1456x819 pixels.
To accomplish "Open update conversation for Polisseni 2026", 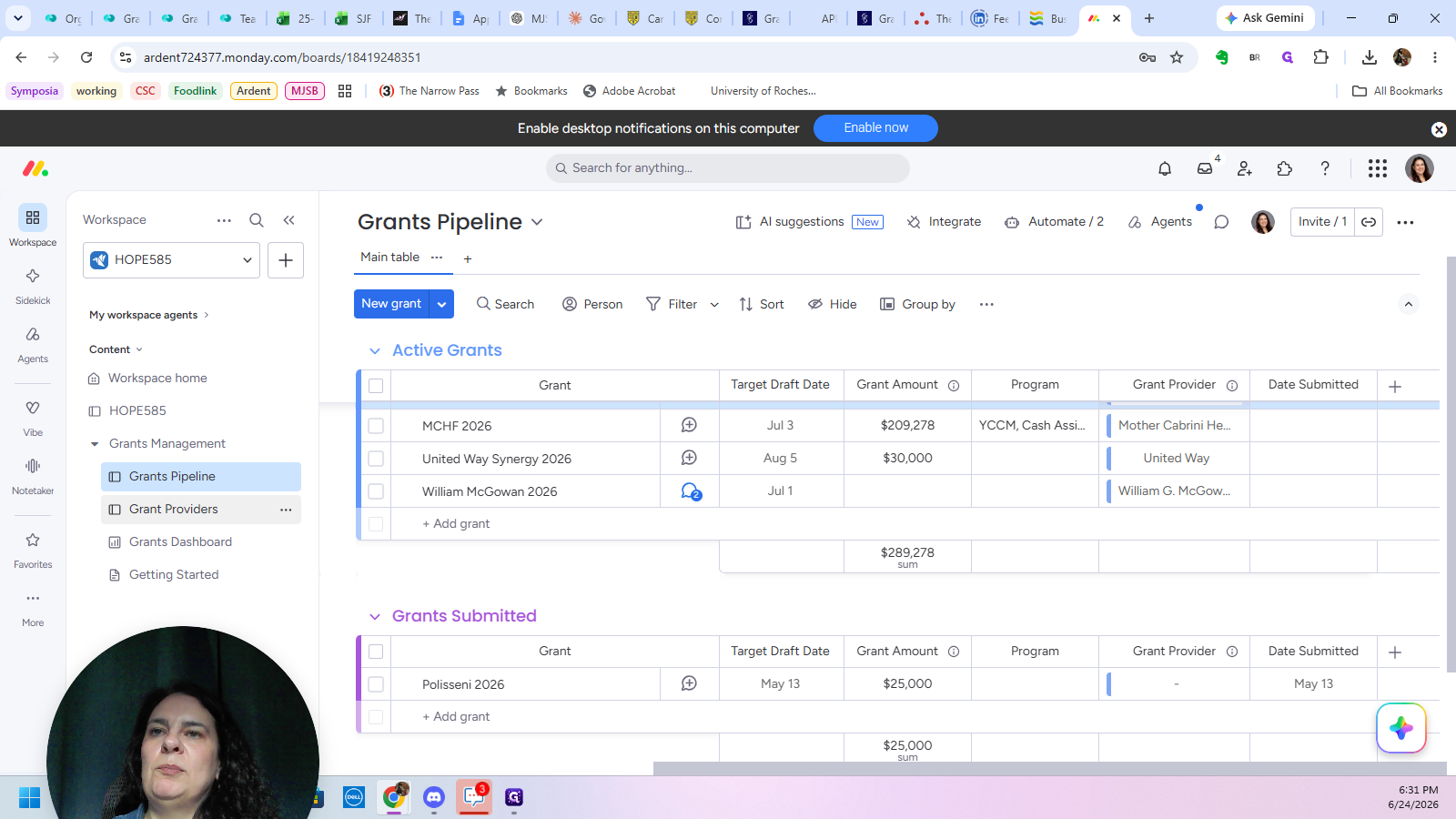I will click(690, 683).
